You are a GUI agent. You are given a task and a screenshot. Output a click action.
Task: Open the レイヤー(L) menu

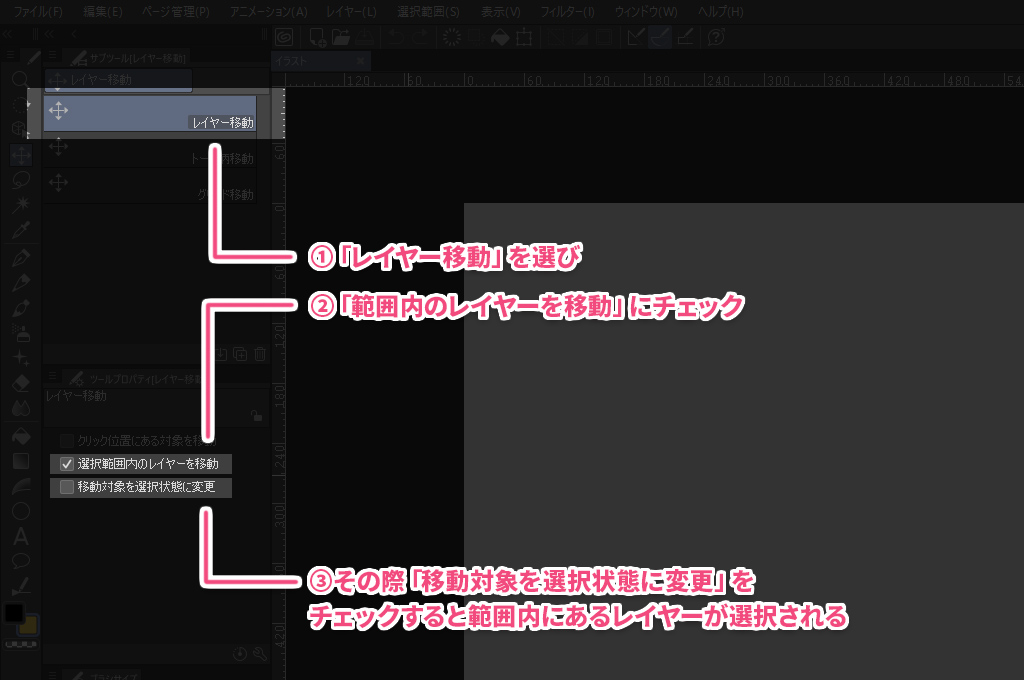(x=351, y=12)
